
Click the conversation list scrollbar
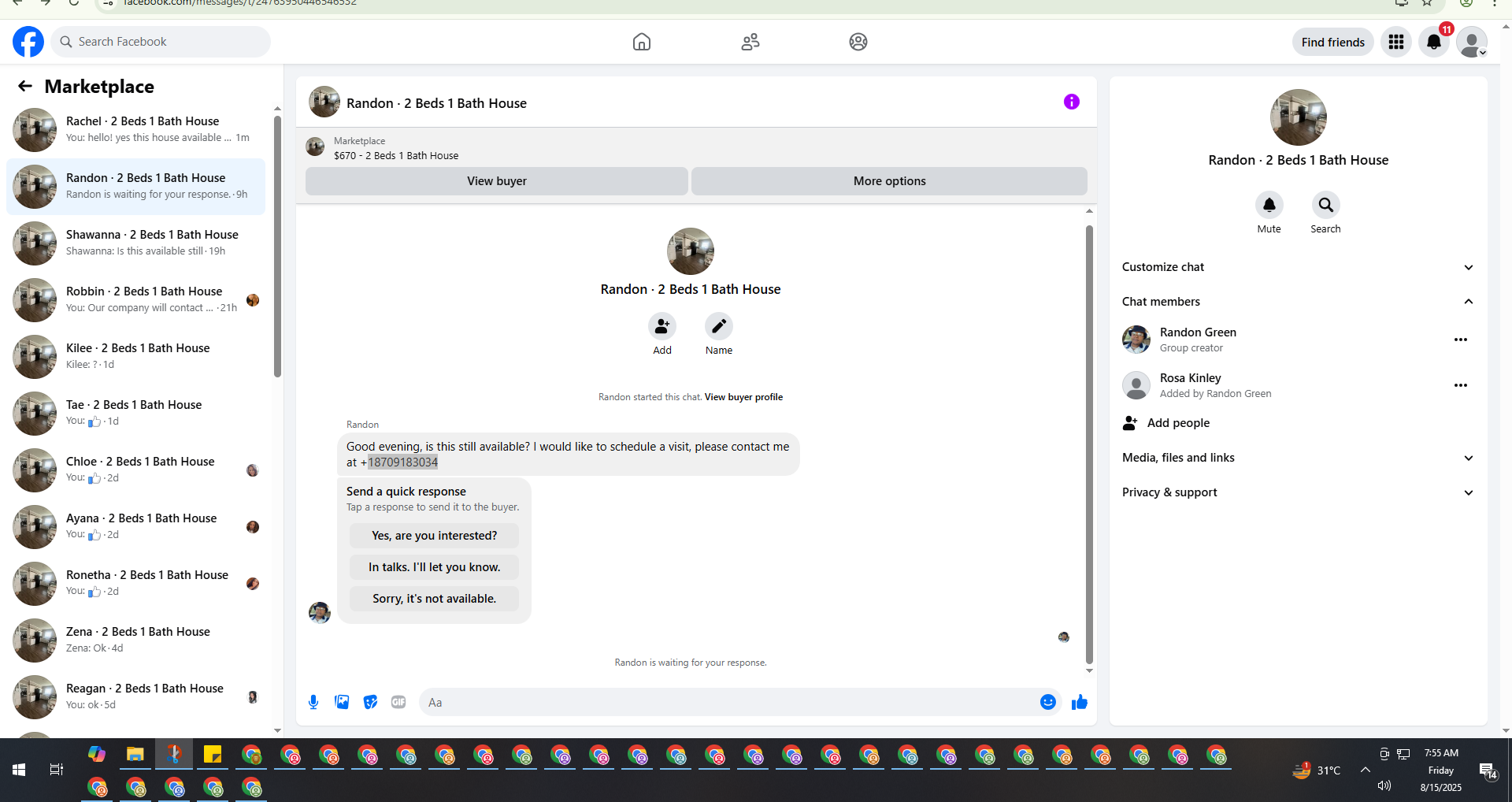tap(277, 247)
